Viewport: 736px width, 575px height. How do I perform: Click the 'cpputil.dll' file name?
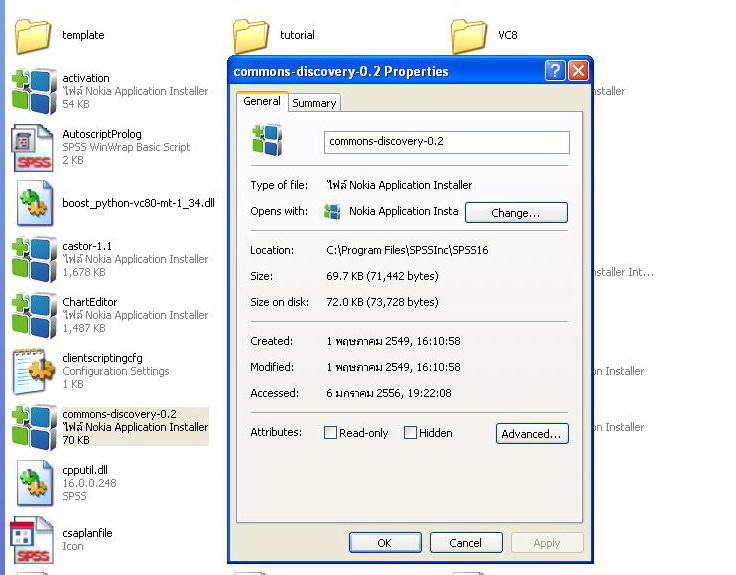[x=85, y=470]
